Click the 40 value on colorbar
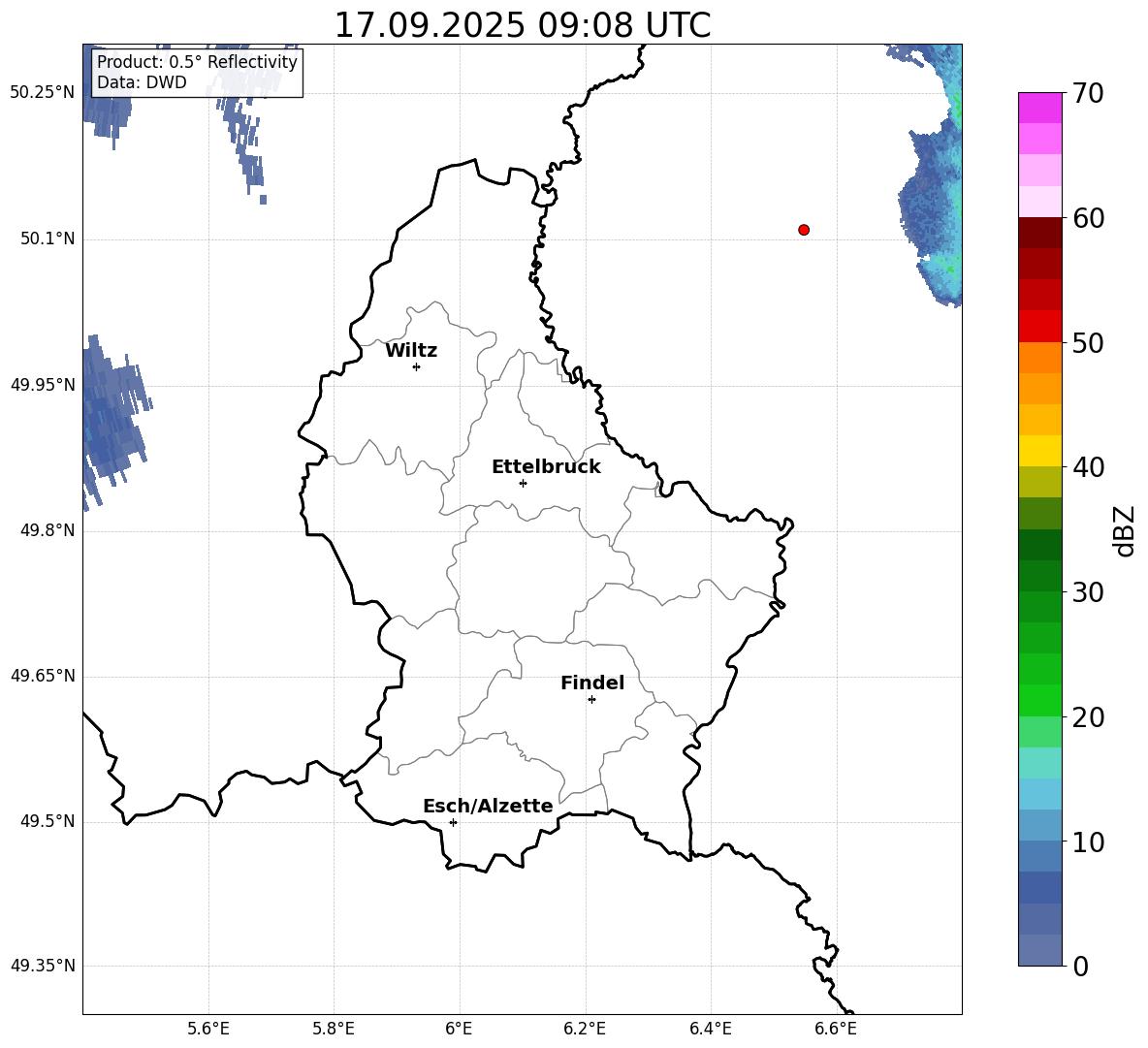This screenshot has width=1148, height=1048. point(1088,467)
